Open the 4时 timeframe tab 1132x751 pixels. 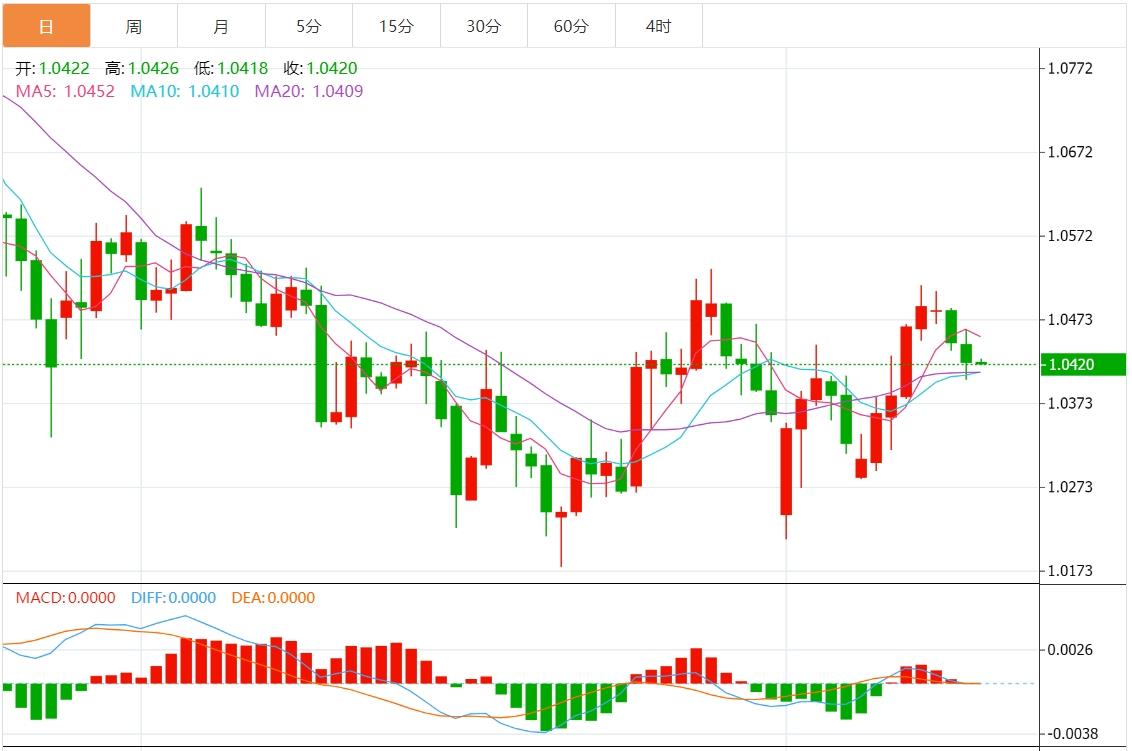[659, 27]
